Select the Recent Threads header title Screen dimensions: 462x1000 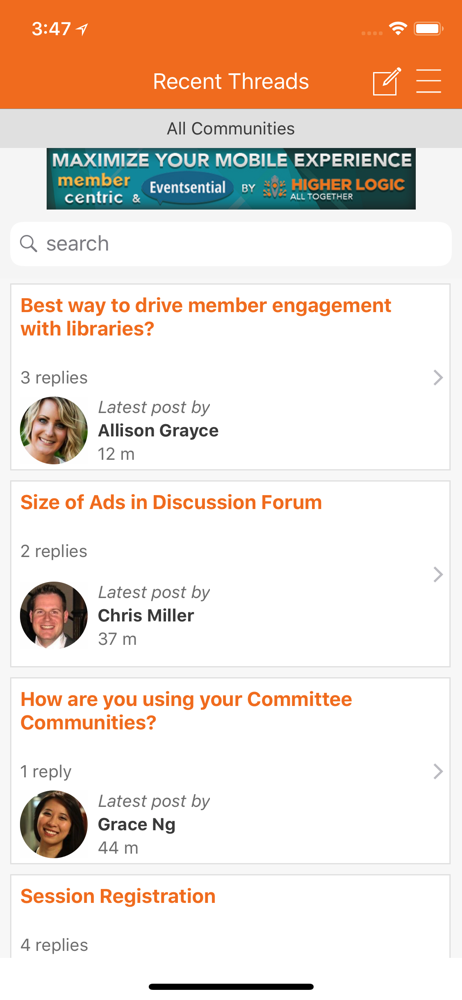tap(231, 82)
